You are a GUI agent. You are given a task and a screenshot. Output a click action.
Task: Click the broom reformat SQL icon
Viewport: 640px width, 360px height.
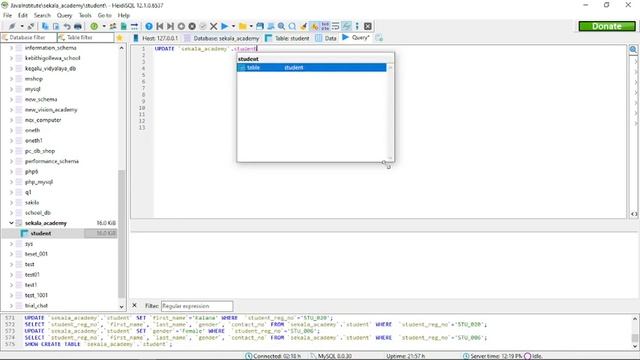pos(303,26)
